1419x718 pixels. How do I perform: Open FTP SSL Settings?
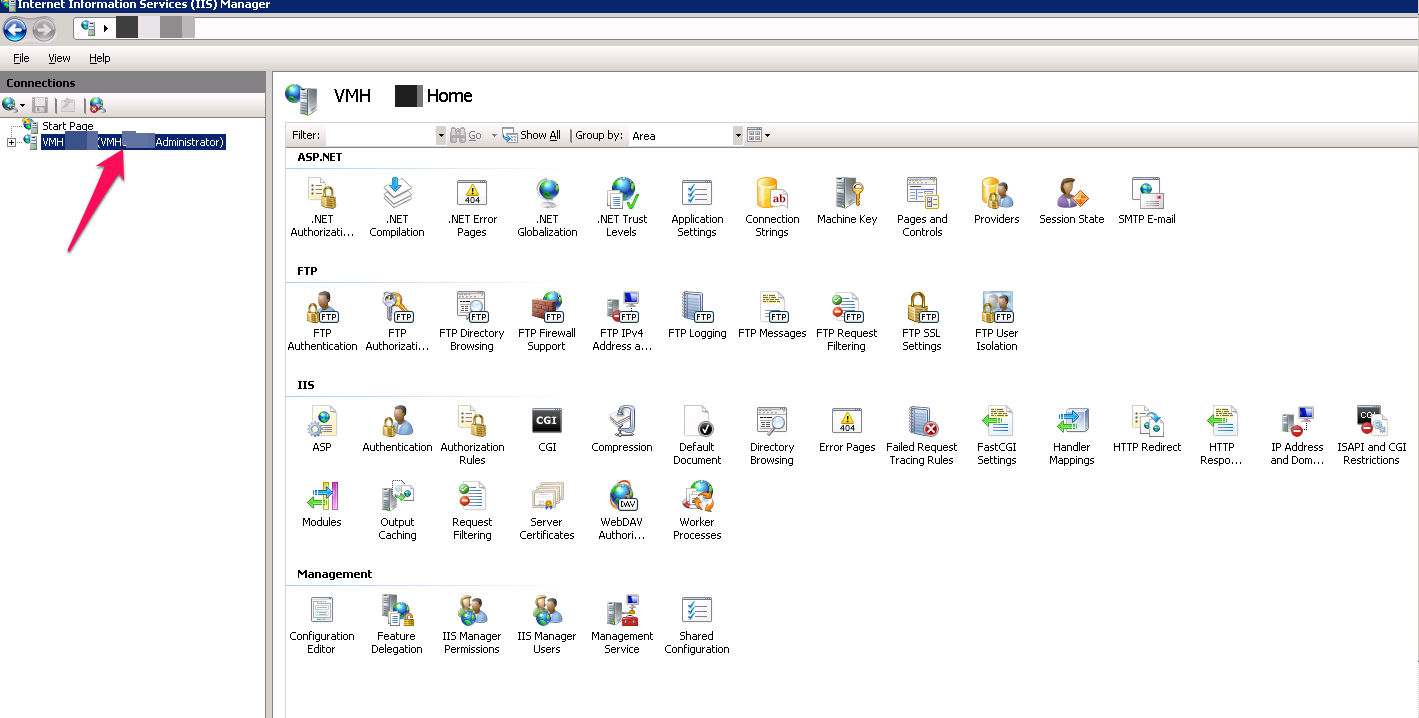(921, 315)
